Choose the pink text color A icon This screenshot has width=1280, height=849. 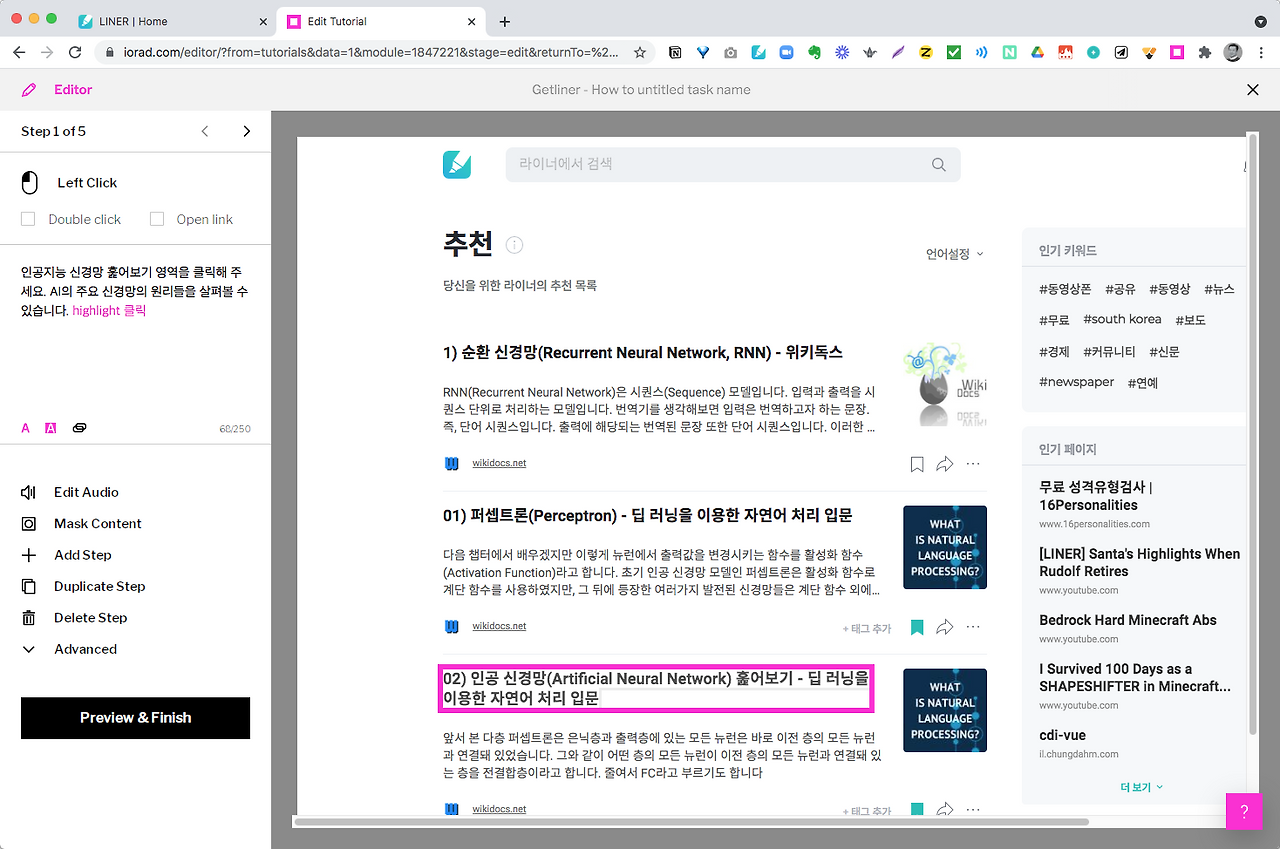point(26,429)
